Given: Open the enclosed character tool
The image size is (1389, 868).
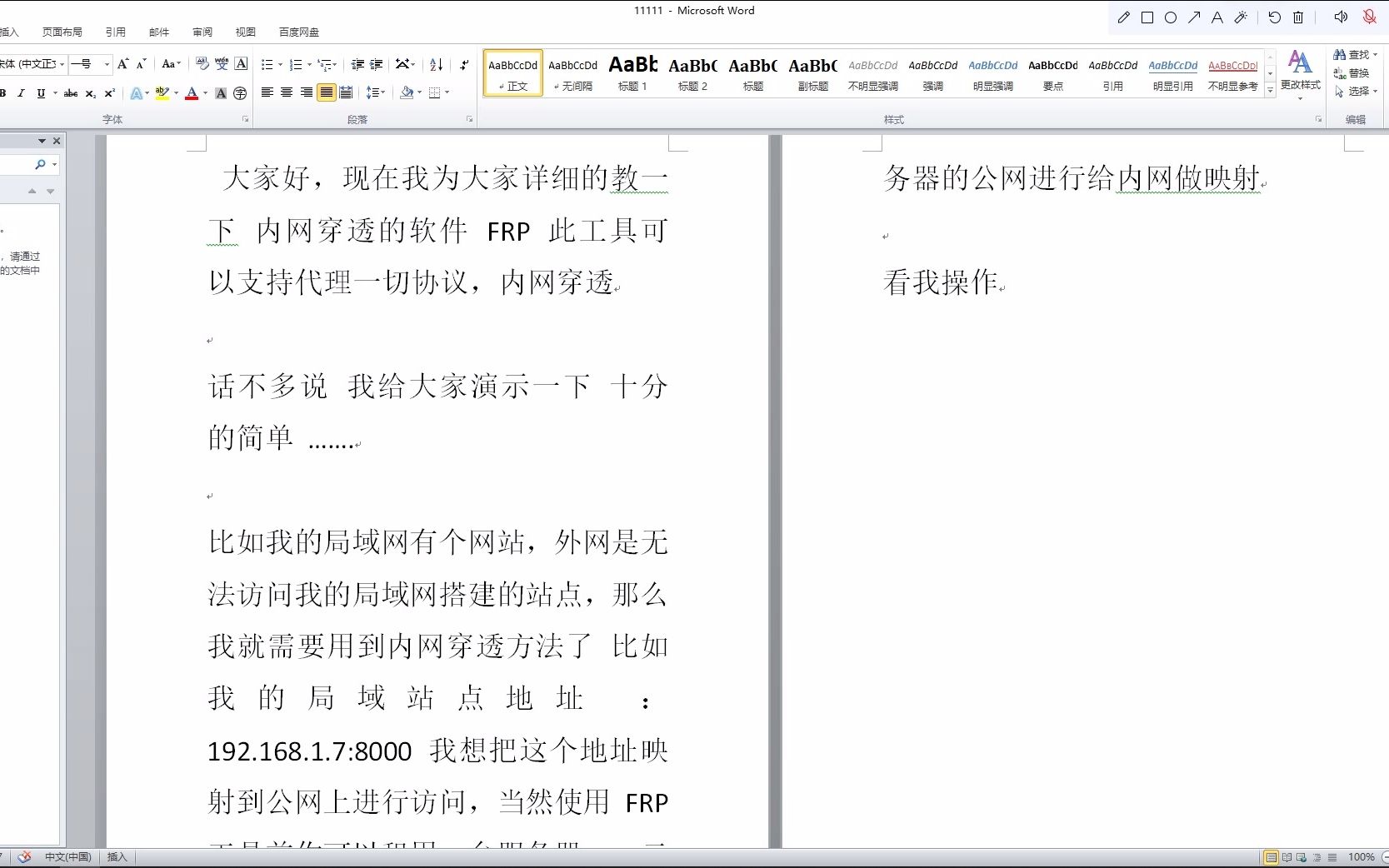Looking at the screenshot, I should (x=240, y=93).
